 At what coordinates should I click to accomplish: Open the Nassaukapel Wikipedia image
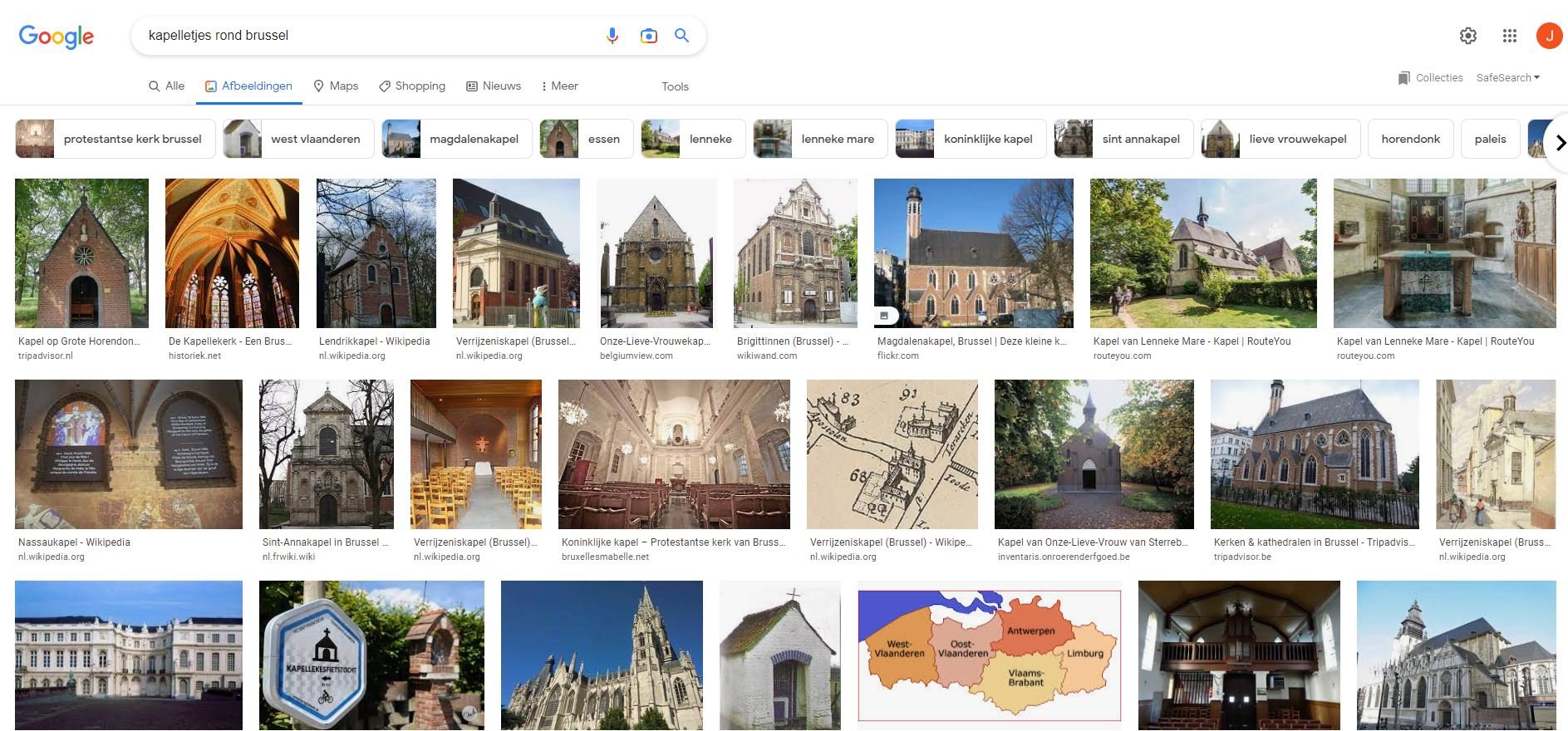coord(129,454)
